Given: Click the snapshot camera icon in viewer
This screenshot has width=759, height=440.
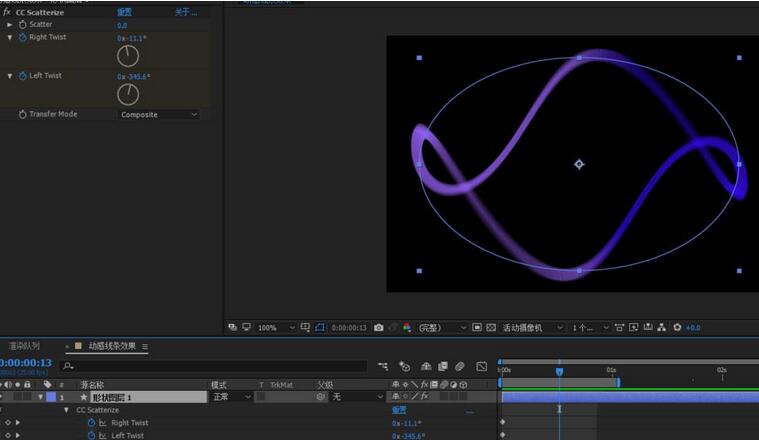Looking at the screenshot, I should click(378, 327).
